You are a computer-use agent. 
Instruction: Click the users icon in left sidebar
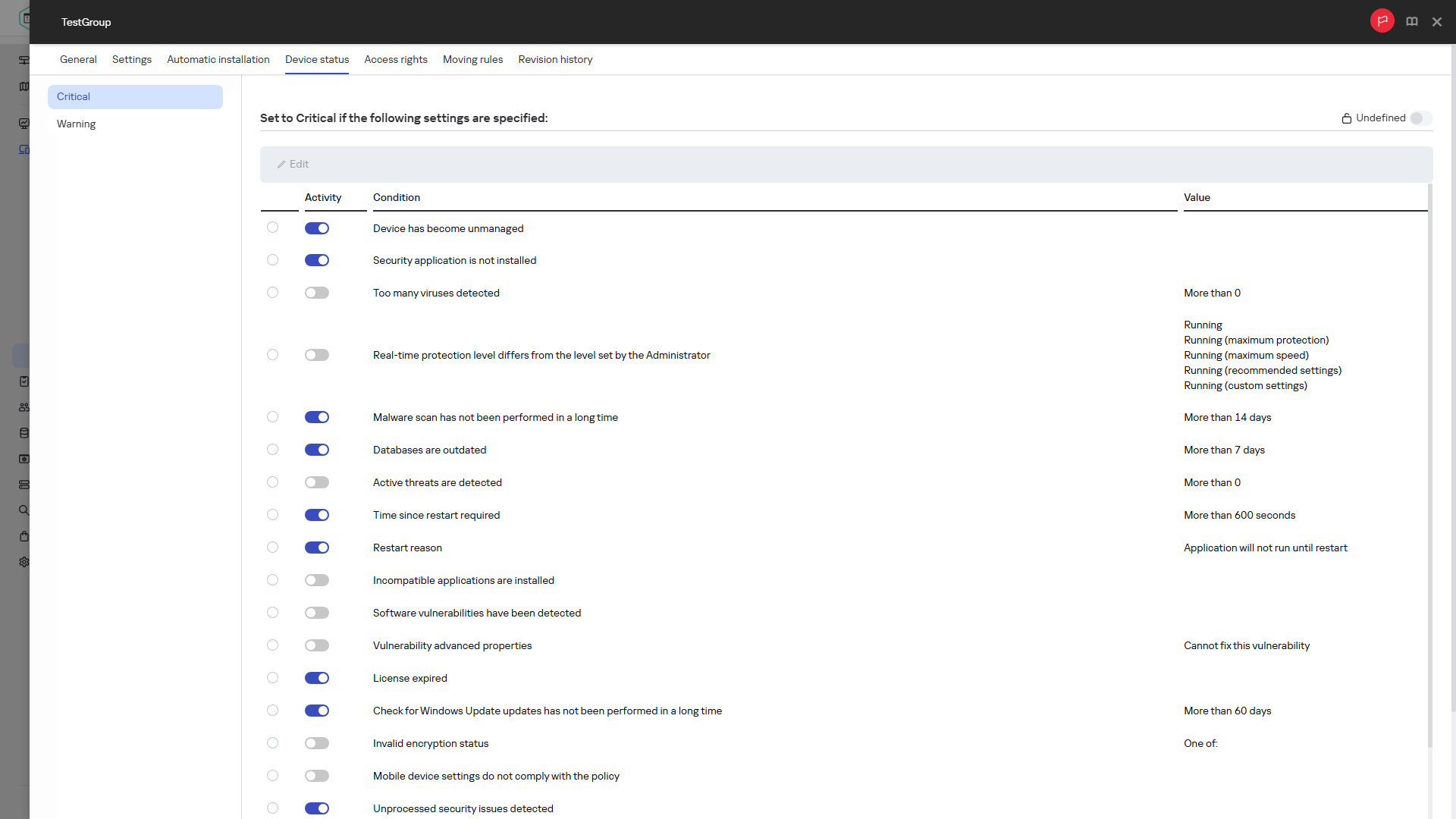(x=24, y=407)
